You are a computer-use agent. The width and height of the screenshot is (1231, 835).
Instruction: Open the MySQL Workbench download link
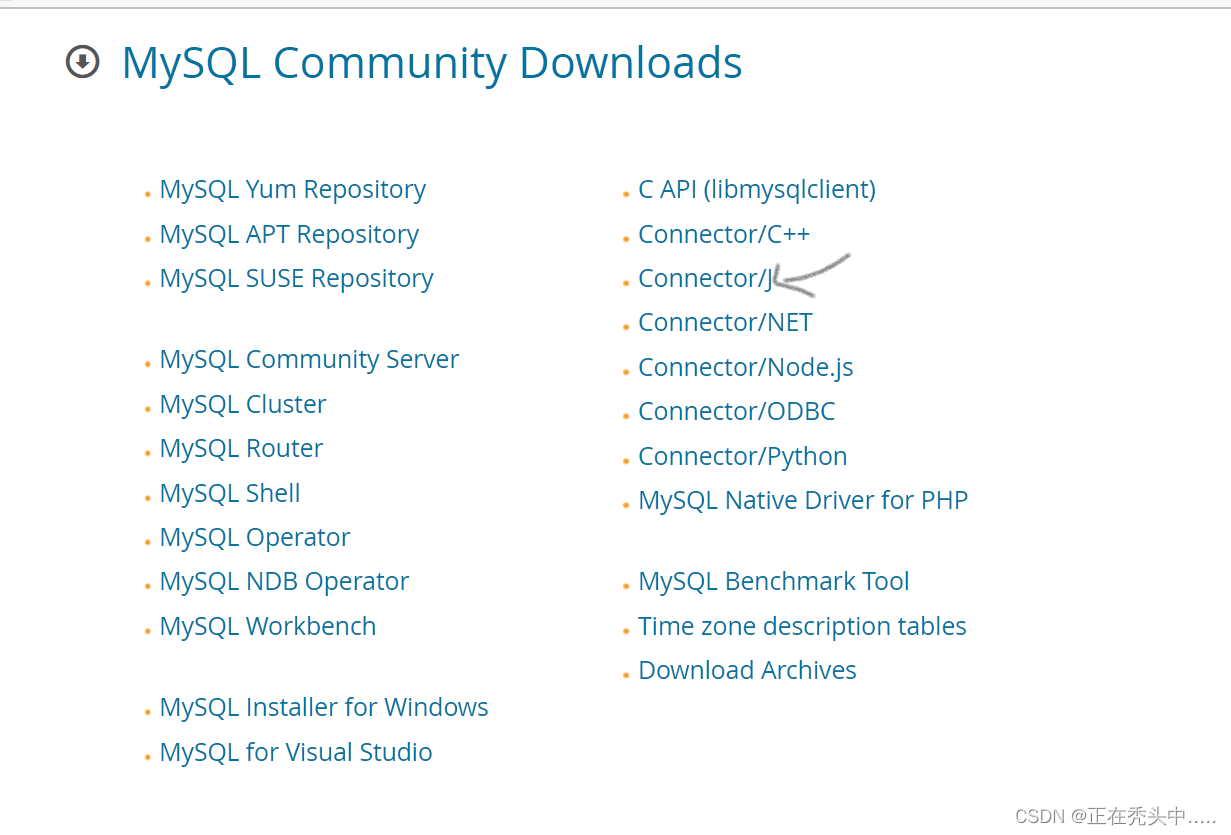(x=268, y=626)
